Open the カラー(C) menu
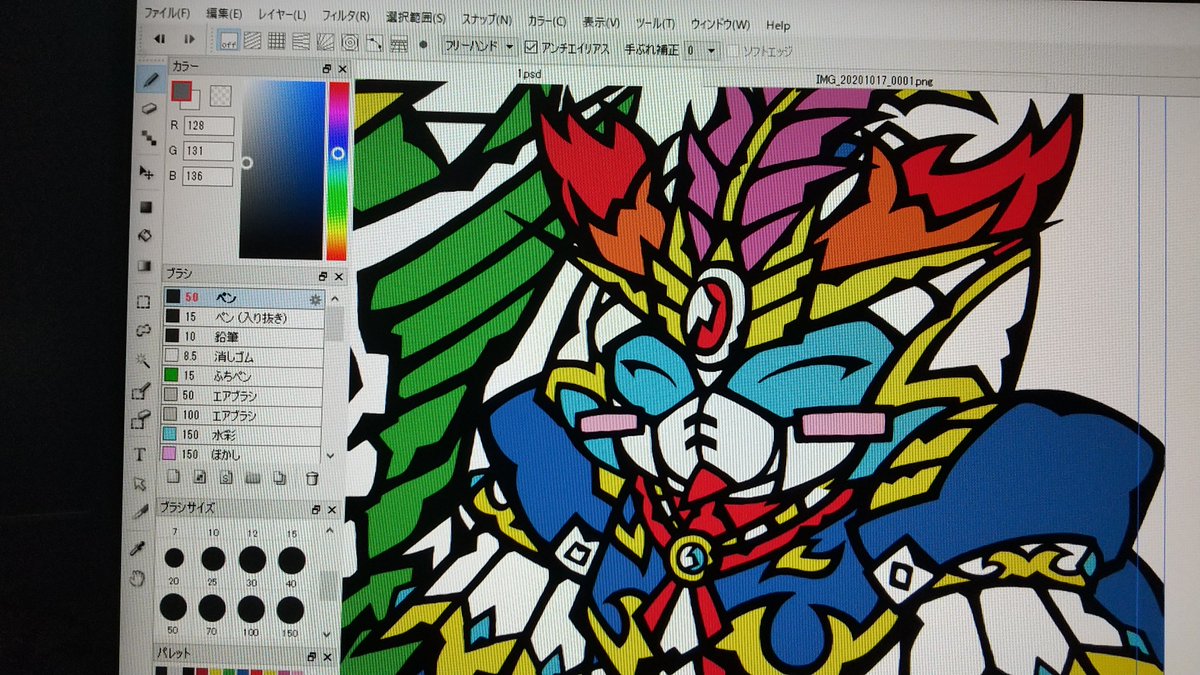The image size is (1200, 675). click(x=548, y=20)
